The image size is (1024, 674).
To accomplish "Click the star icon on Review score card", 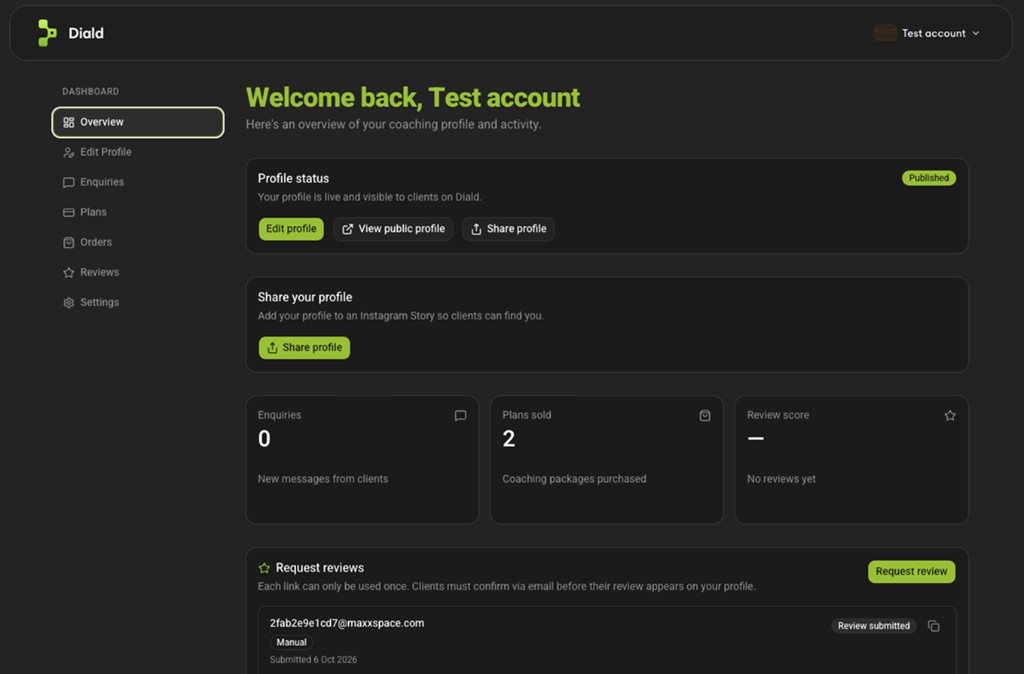I will point(950,415).
